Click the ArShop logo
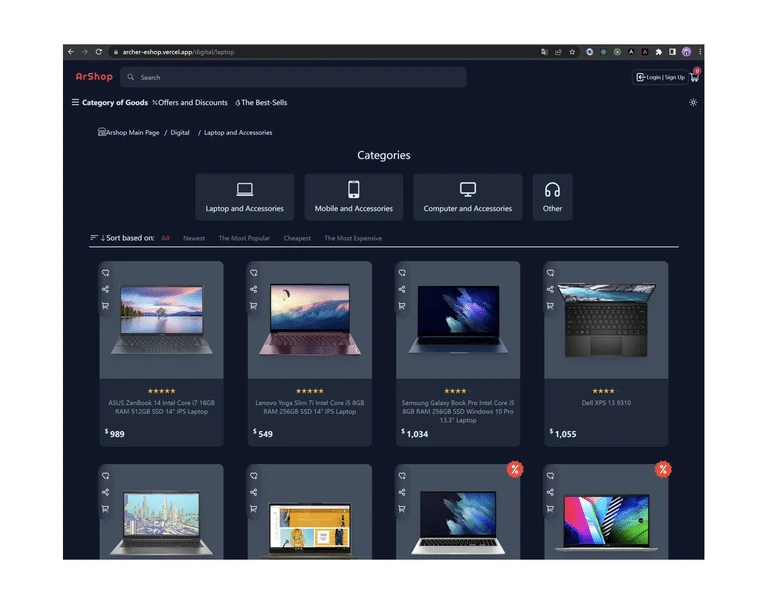The width and height of the screenshot is (762, 613). 94,77
